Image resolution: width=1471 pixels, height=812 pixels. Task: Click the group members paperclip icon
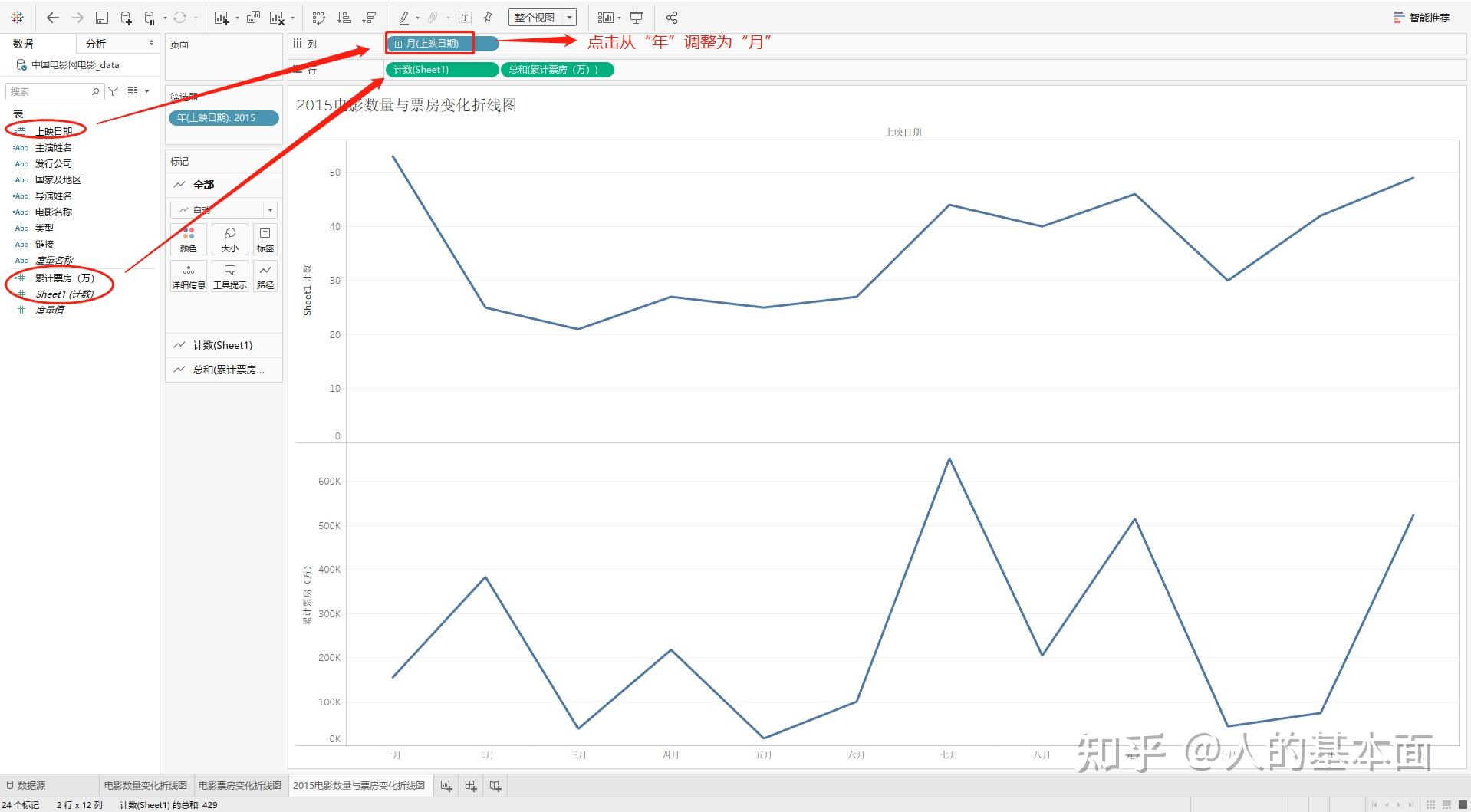tap(433, 18)
